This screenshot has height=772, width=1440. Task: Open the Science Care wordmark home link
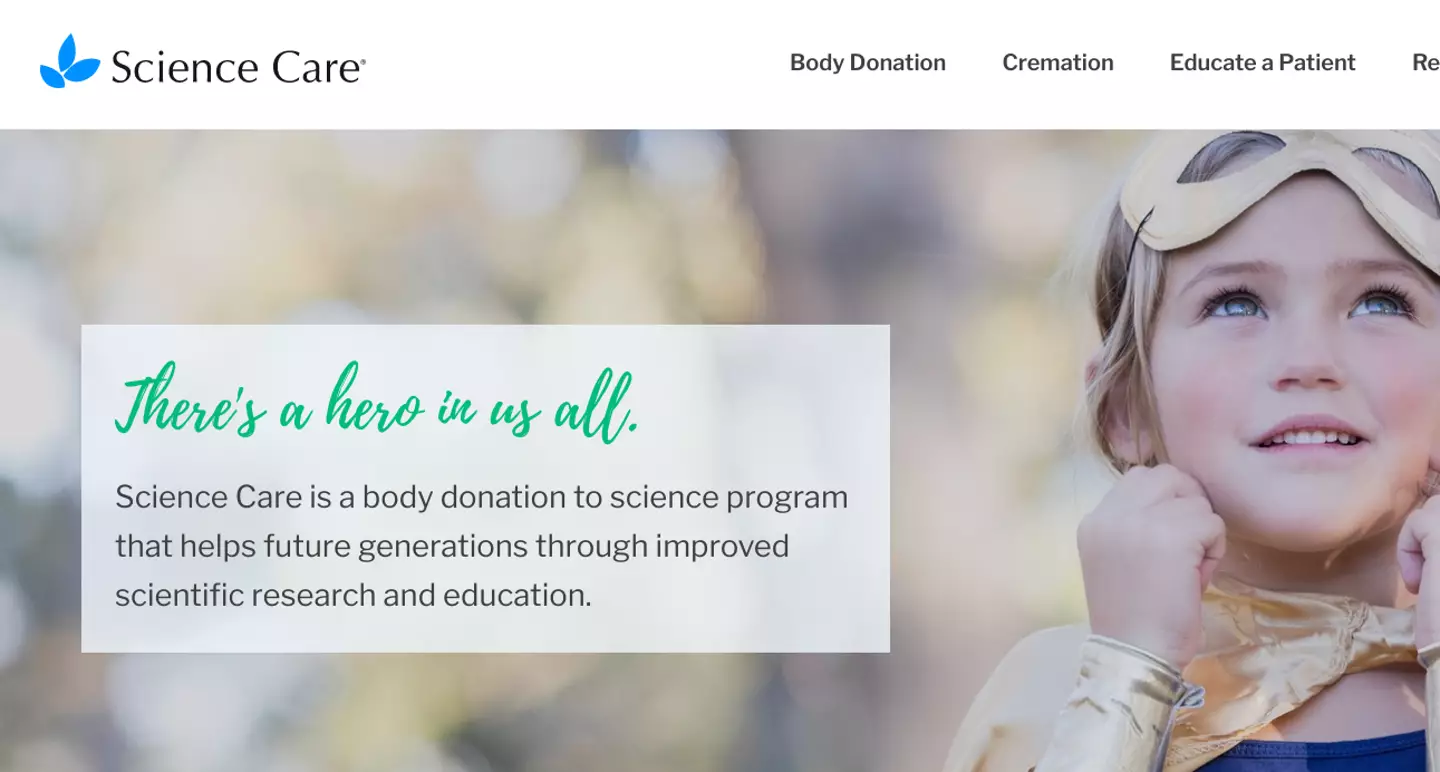pos(238,67)
